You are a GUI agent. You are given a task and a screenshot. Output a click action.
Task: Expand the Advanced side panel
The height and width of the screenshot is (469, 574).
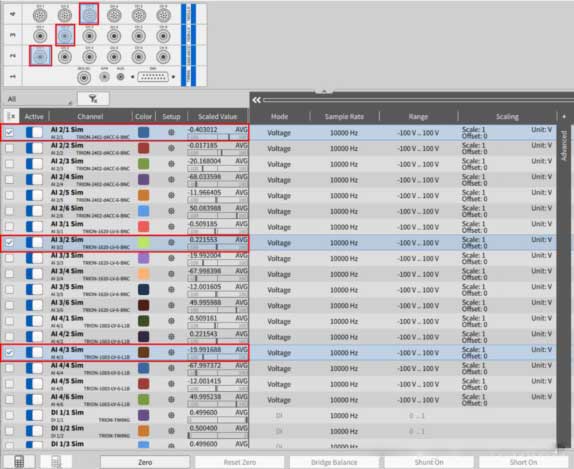(x=564, y=145)
